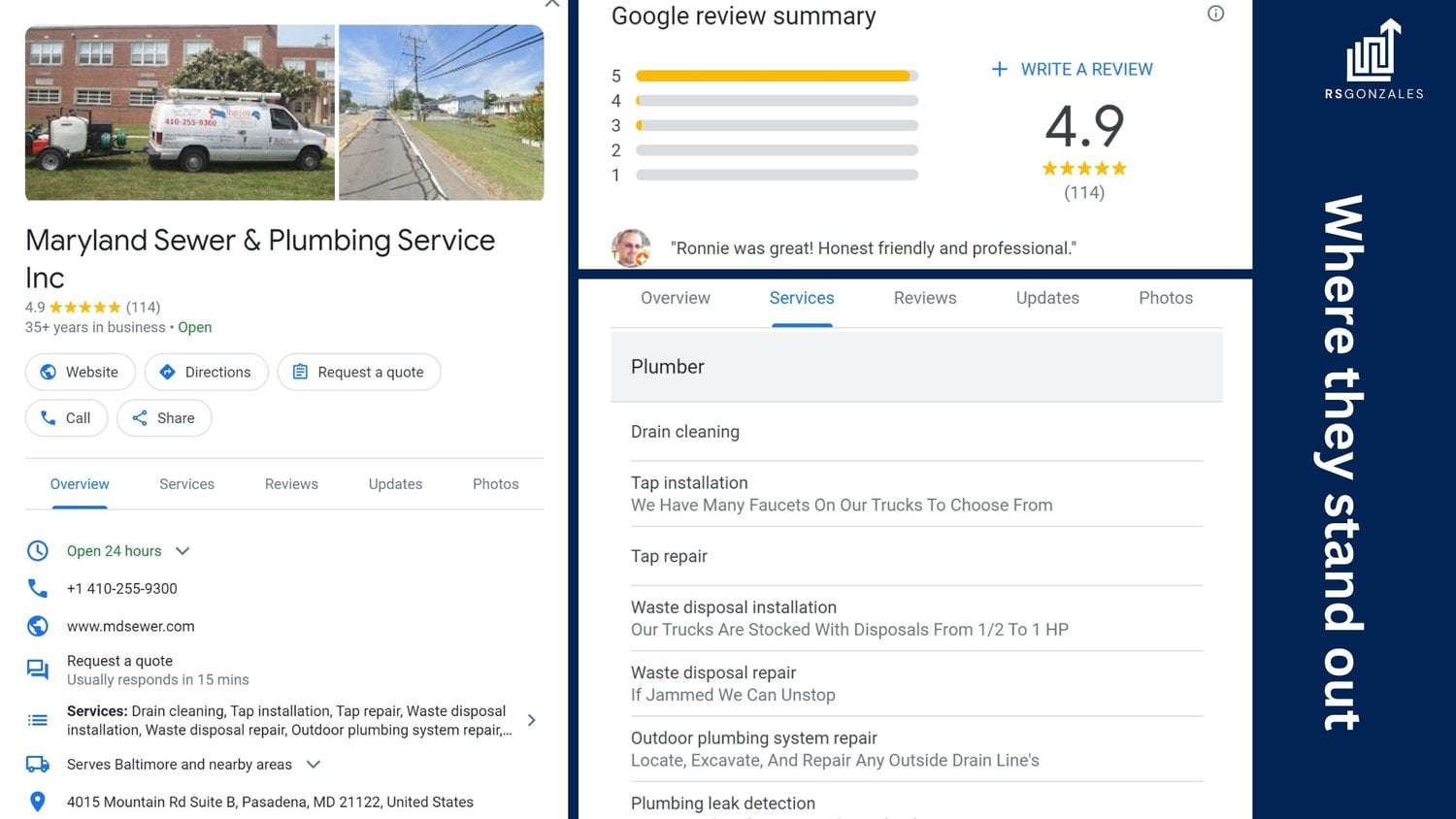Open the street view photo thumbnail

tap(442, 113)
